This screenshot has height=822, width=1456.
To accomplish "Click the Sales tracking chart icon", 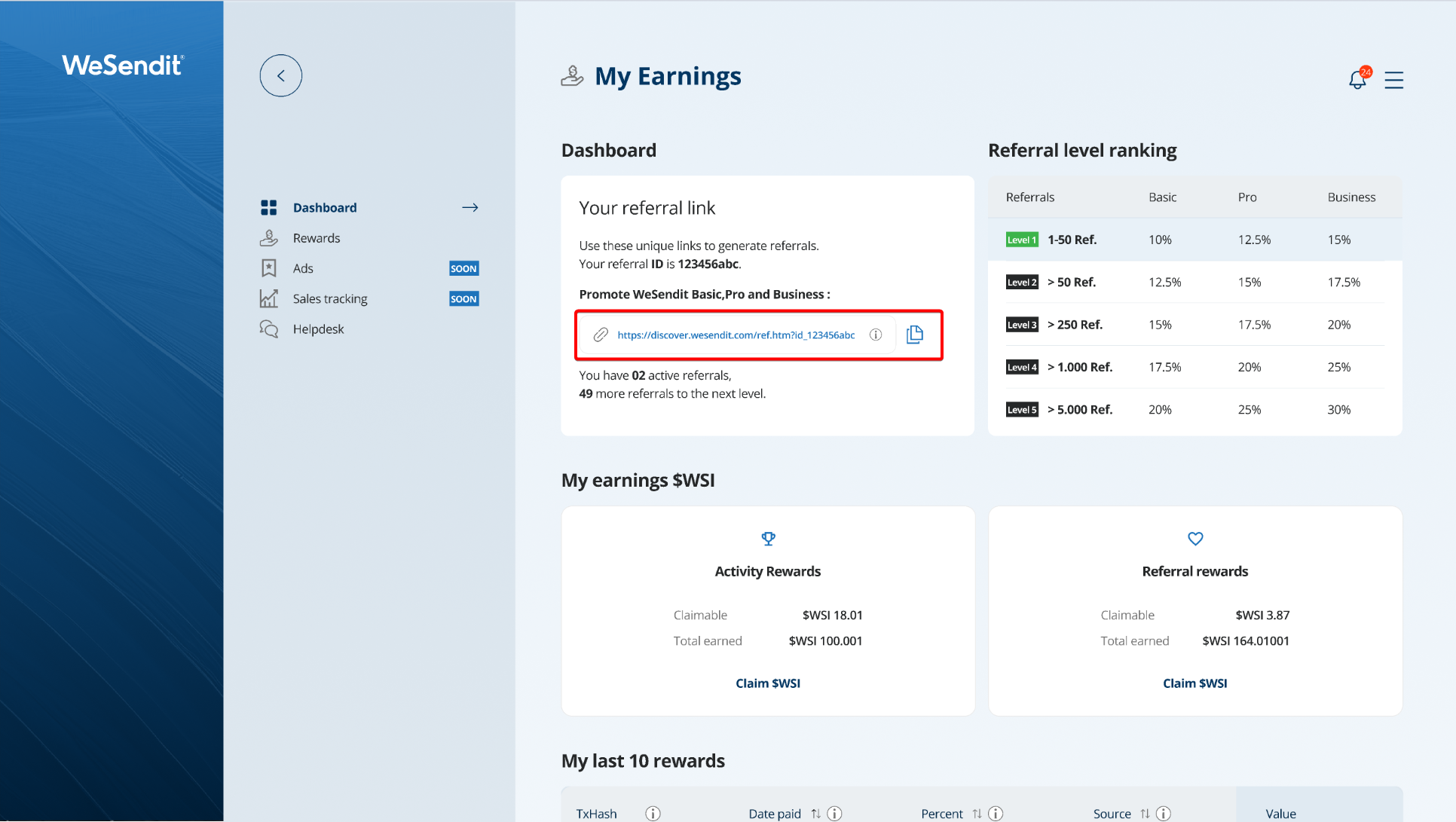I will point(268,298).
